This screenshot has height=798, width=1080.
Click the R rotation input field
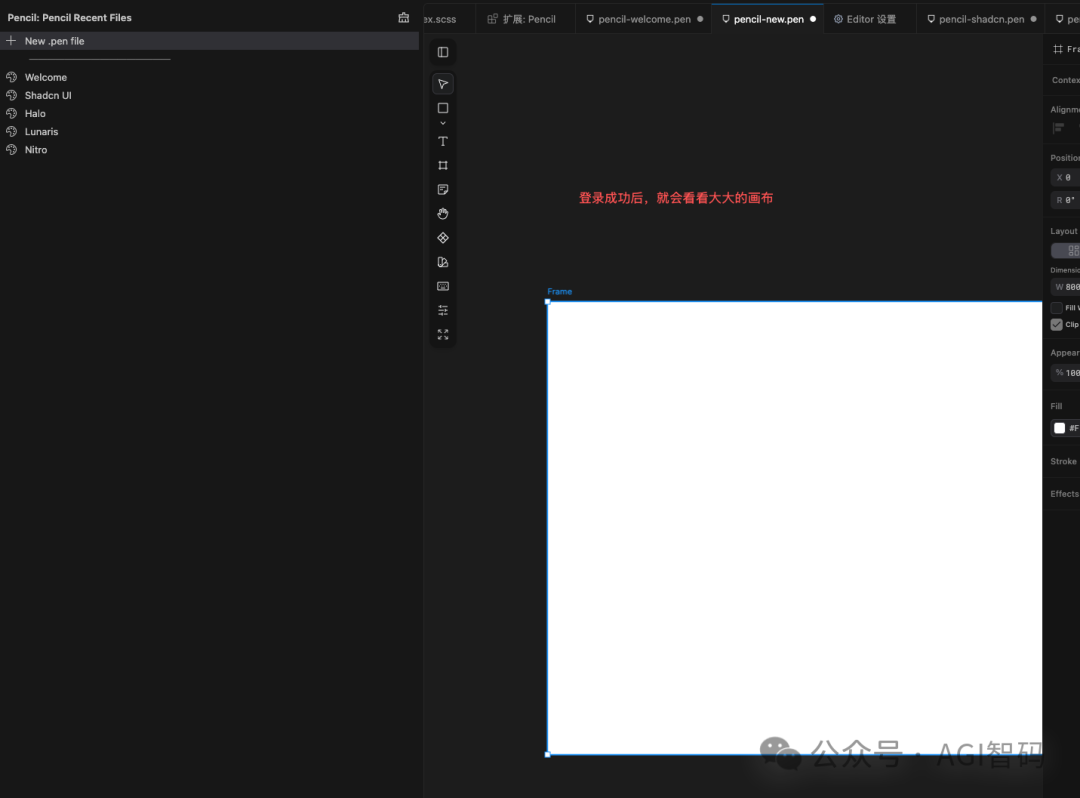tap(1066, 200)
